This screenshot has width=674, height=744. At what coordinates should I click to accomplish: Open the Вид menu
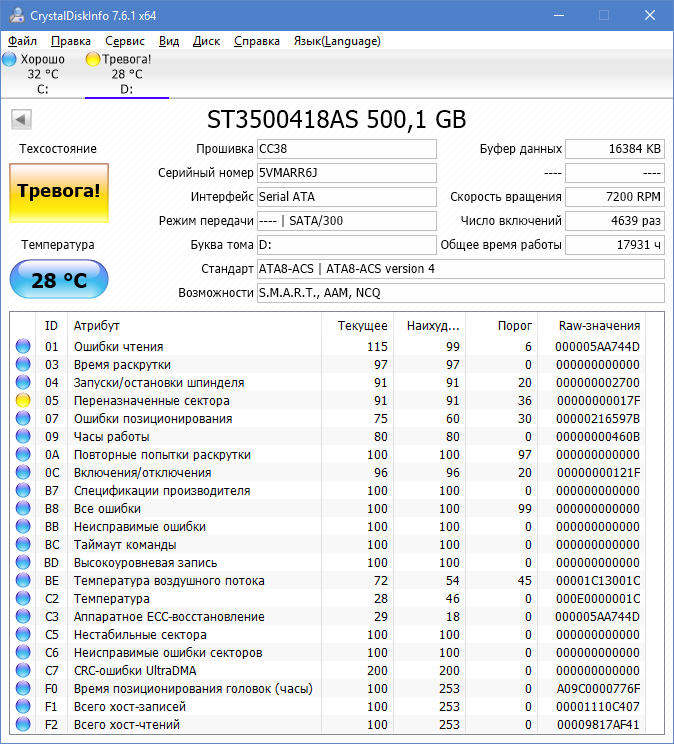[168, 41]
